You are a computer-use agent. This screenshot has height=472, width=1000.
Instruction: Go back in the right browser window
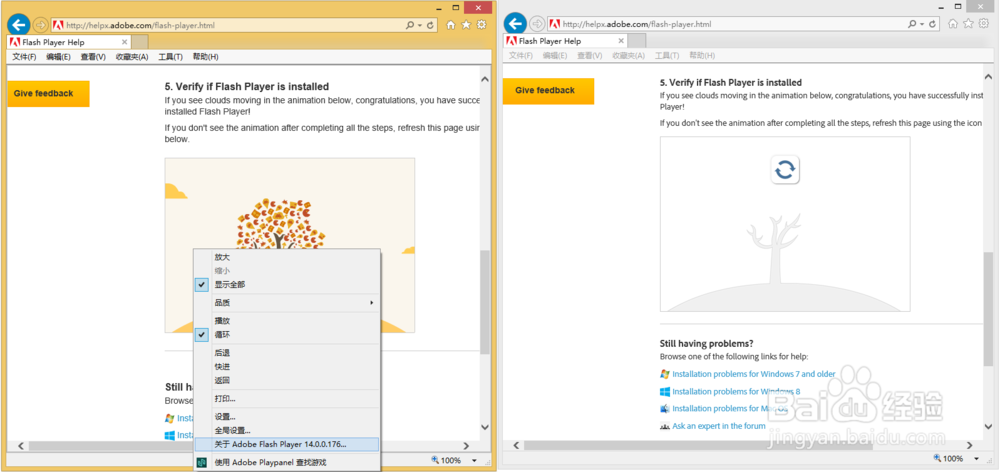515,24
